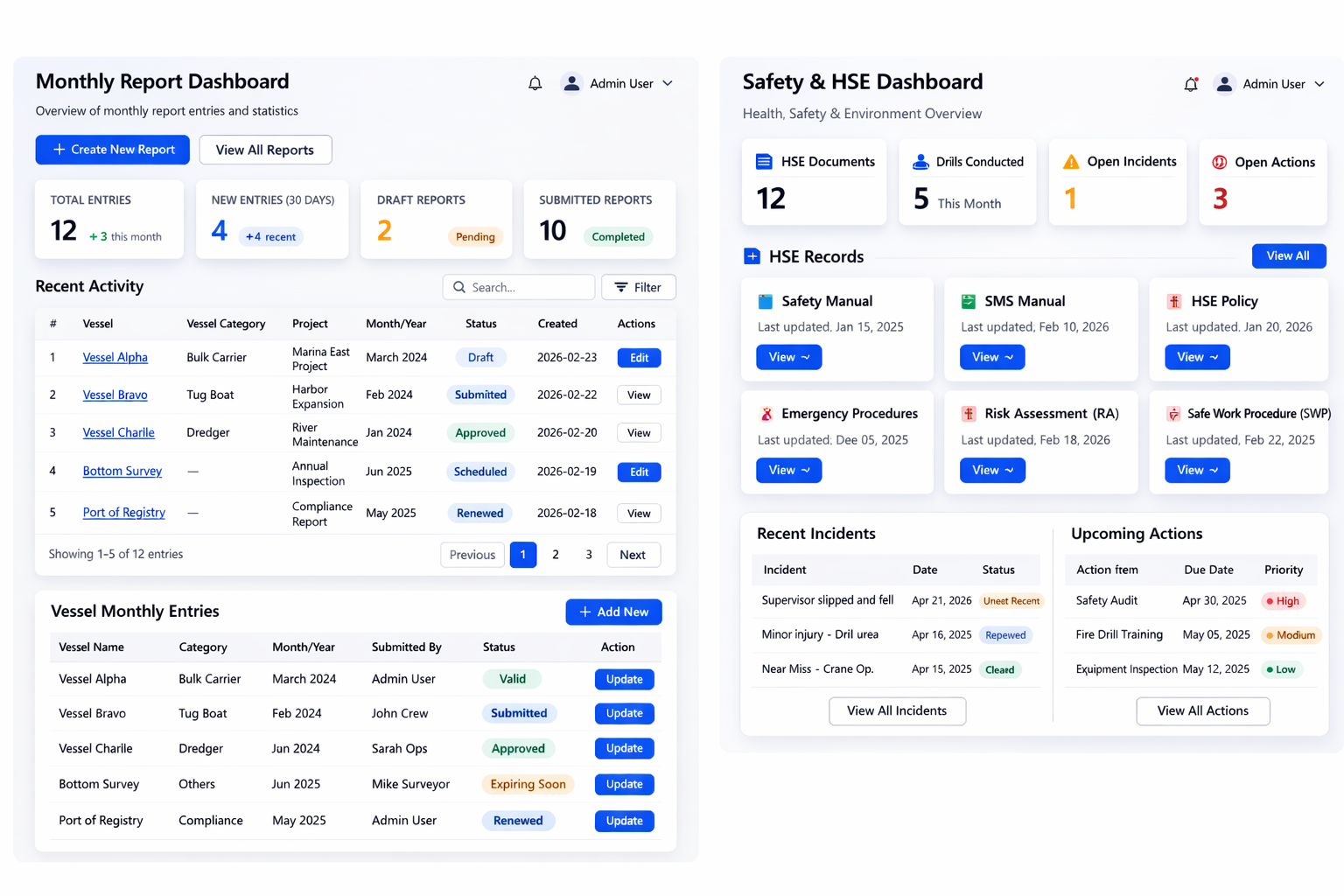Click the HSE Documents card icon
The image size is (1344, 896).
(761, 161)
